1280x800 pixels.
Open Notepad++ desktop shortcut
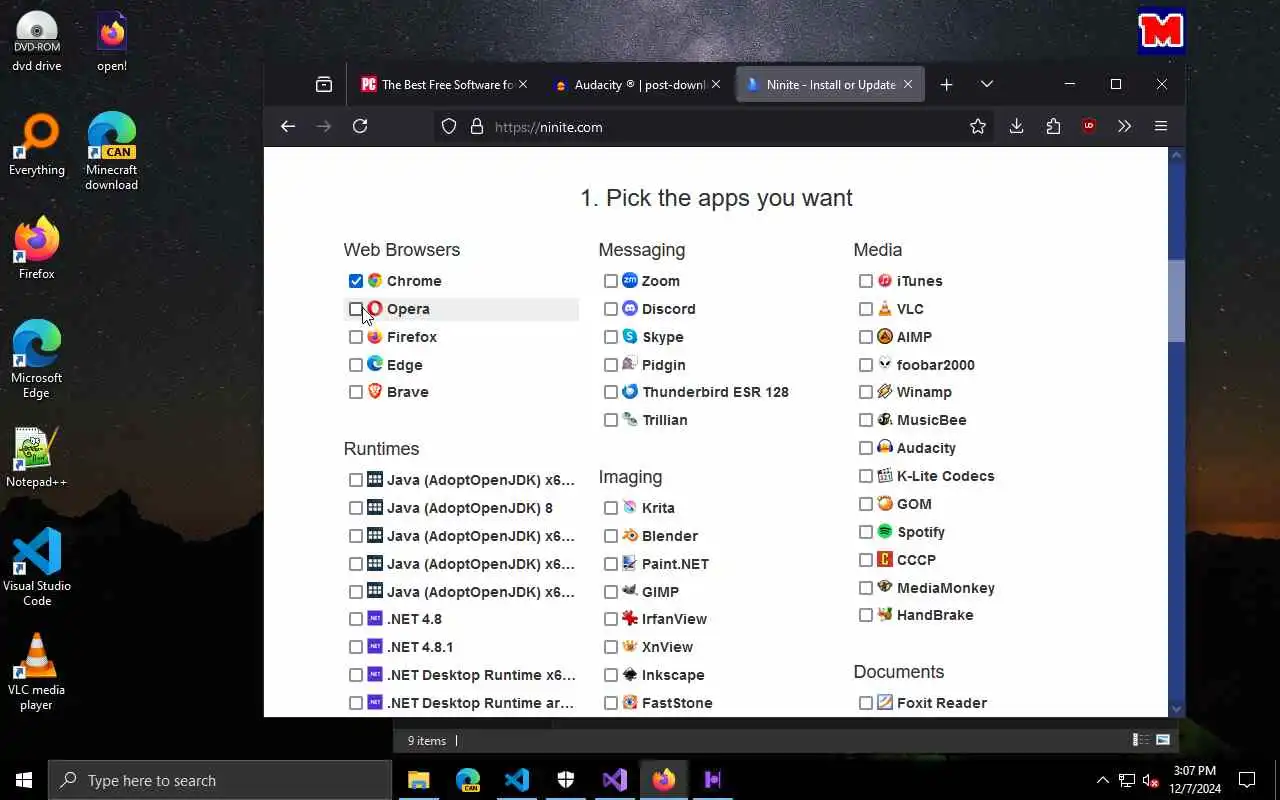(x=36, y=459)
